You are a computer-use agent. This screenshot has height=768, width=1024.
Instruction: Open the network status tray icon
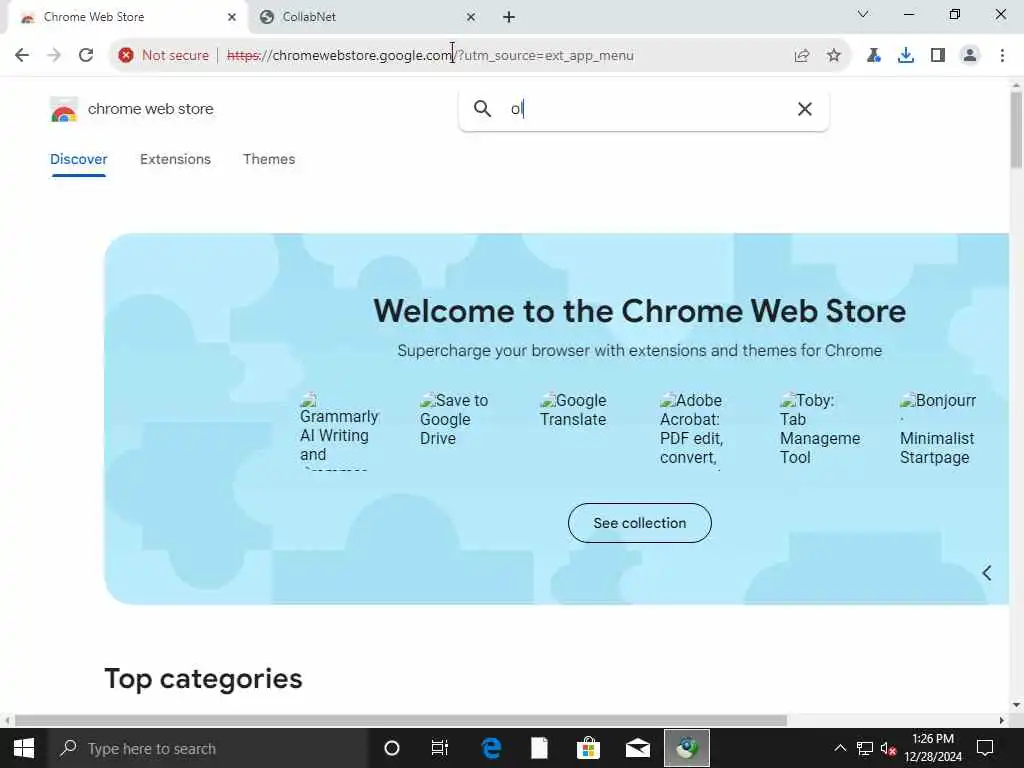865,748
